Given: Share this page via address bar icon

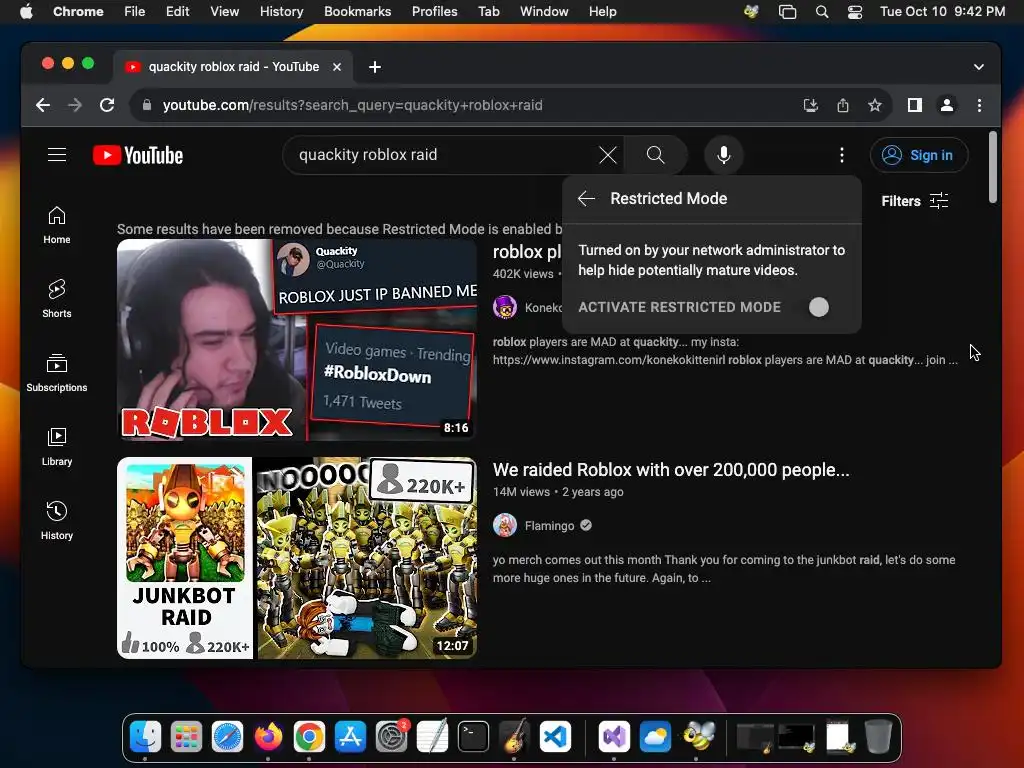Looking at the screenshot, I should pyautogui.click(x=843, y=105).
